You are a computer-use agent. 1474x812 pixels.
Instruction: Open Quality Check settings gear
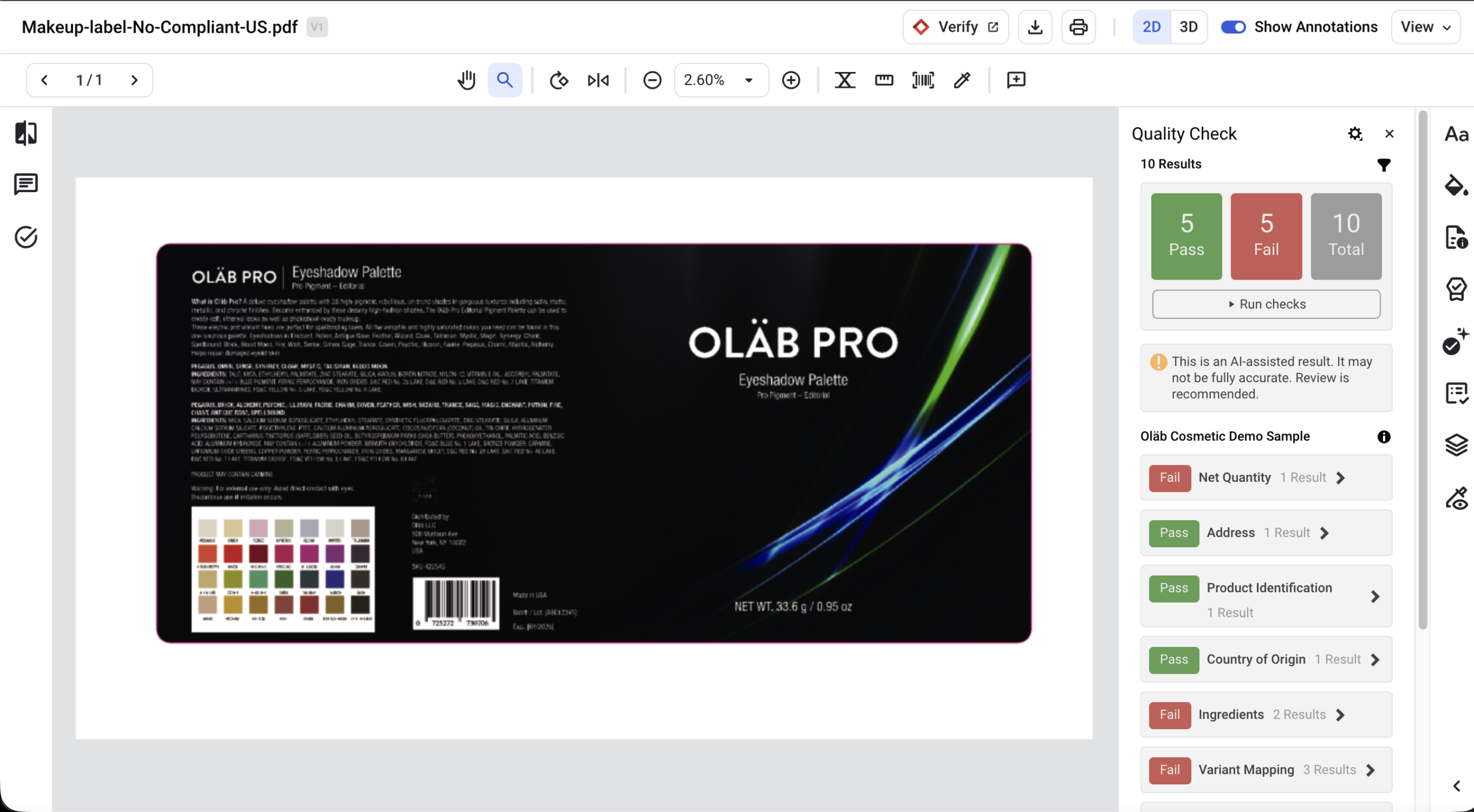pos(1355,134)
